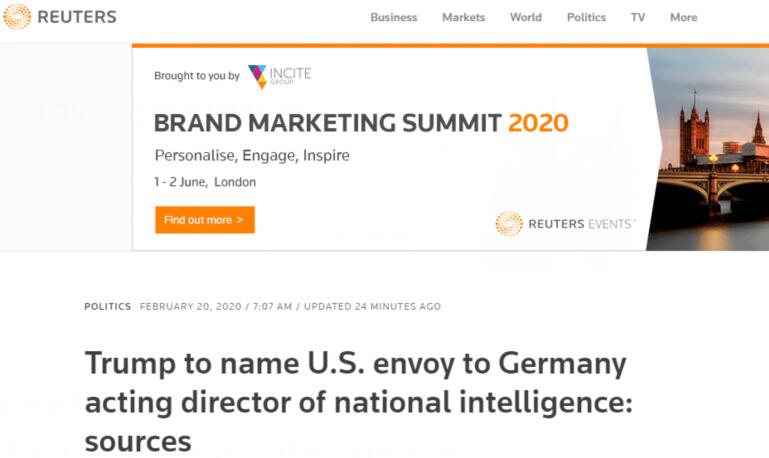Image resolution: width=769 pixels, height=458 pixels.
Task: Click the Personalise, Engage, Inspire tagline
Action: [252, 155]
